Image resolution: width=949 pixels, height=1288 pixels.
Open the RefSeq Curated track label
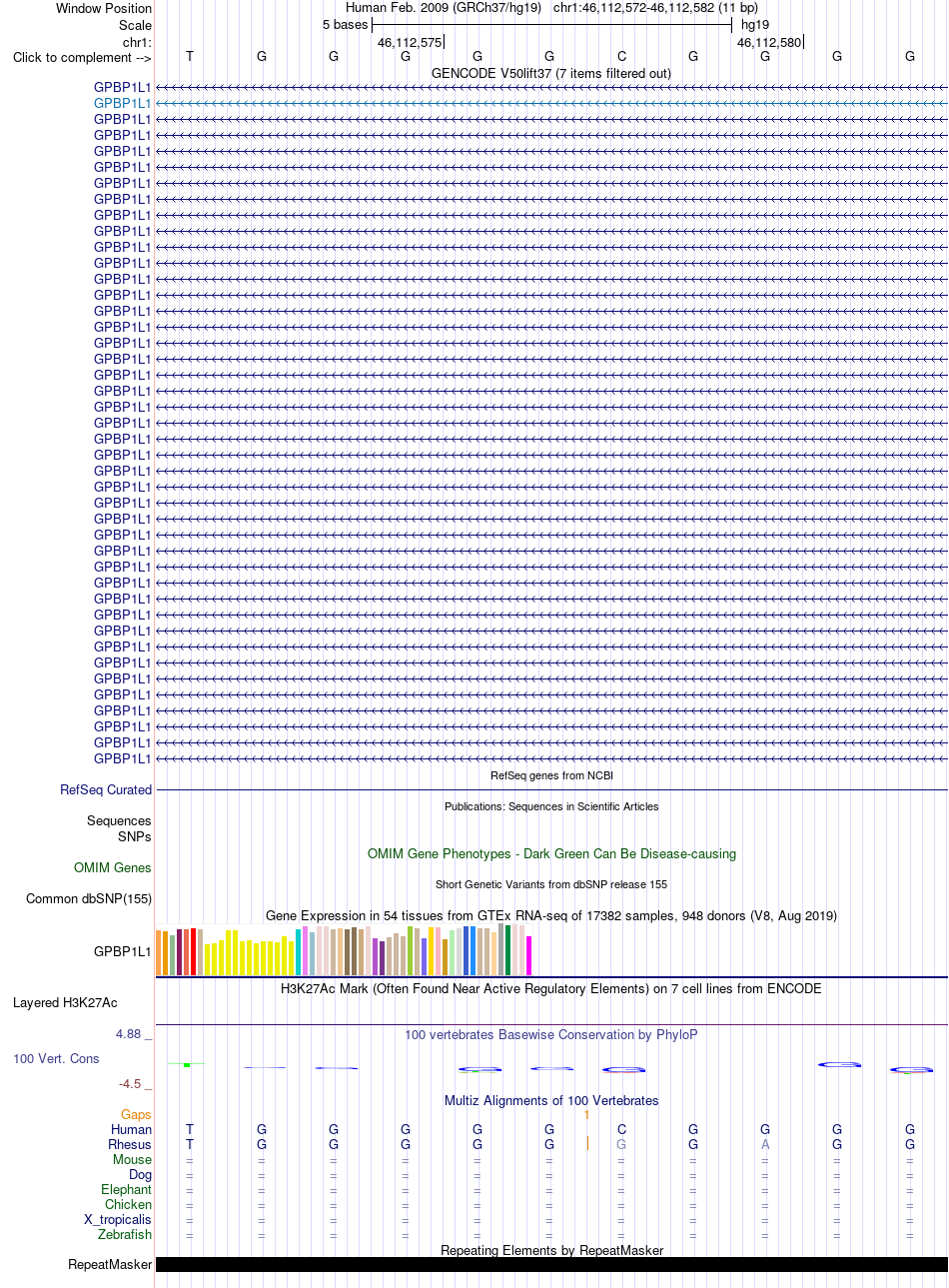tap(106, 789)
